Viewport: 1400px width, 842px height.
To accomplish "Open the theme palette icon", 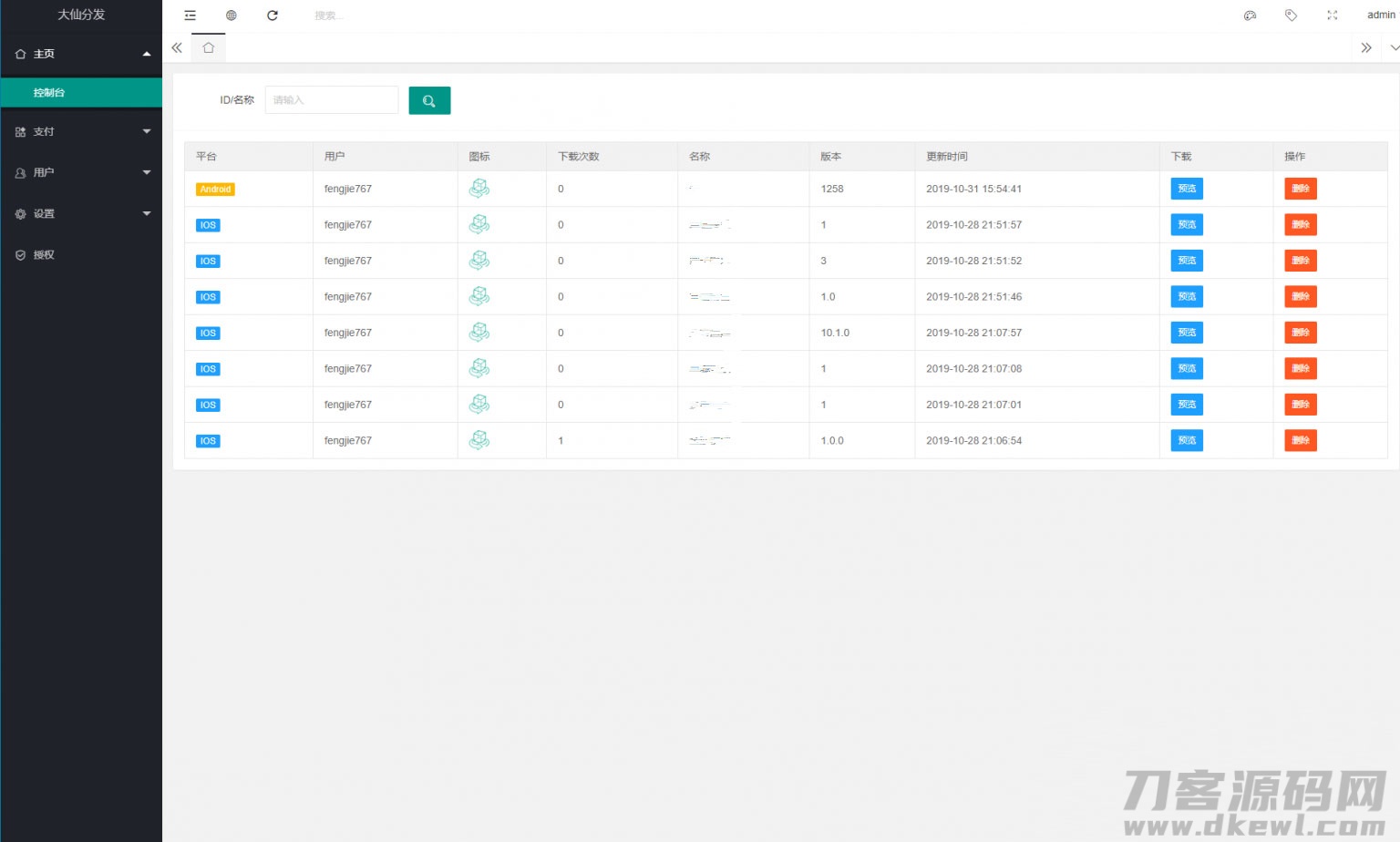I will (1250, 15).
